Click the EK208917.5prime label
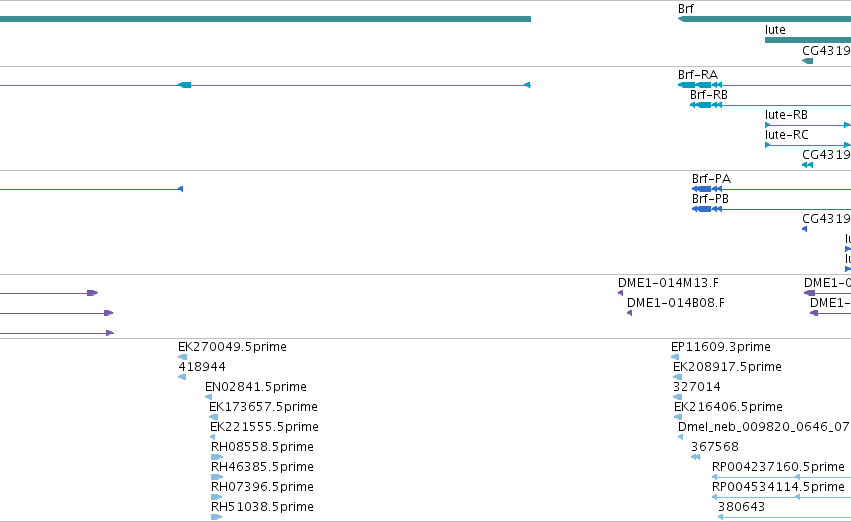This screenshot has height=522, width=851. click(x=727, y=367)
